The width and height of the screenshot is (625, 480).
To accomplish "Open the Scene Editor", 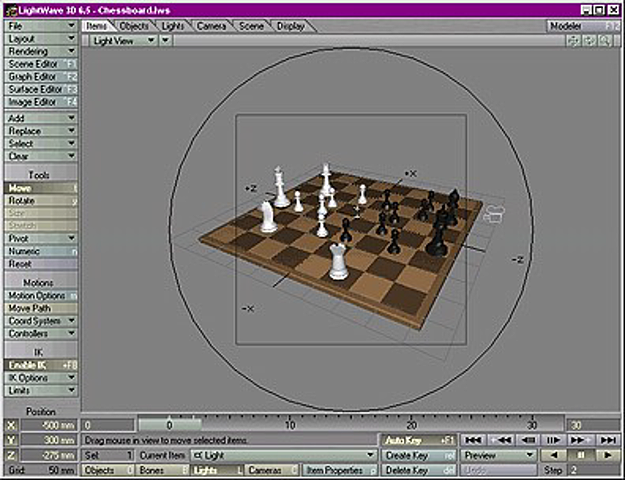I will pos(41,64).
